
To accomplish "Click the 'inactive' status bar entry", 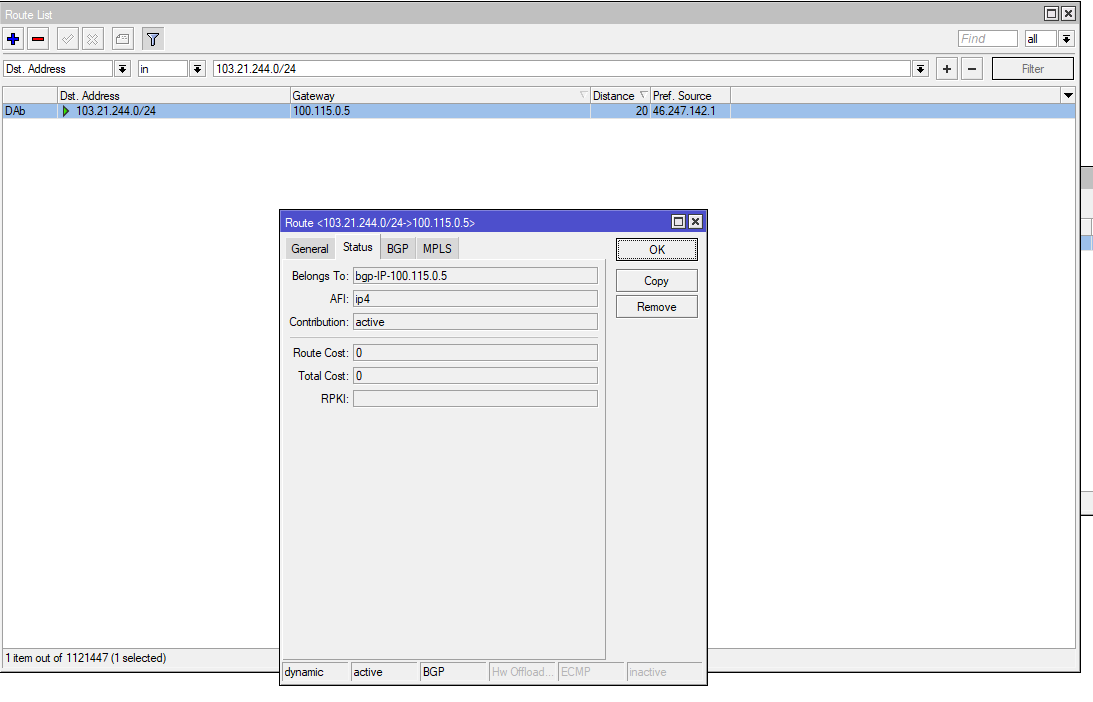I will (664, 672).
